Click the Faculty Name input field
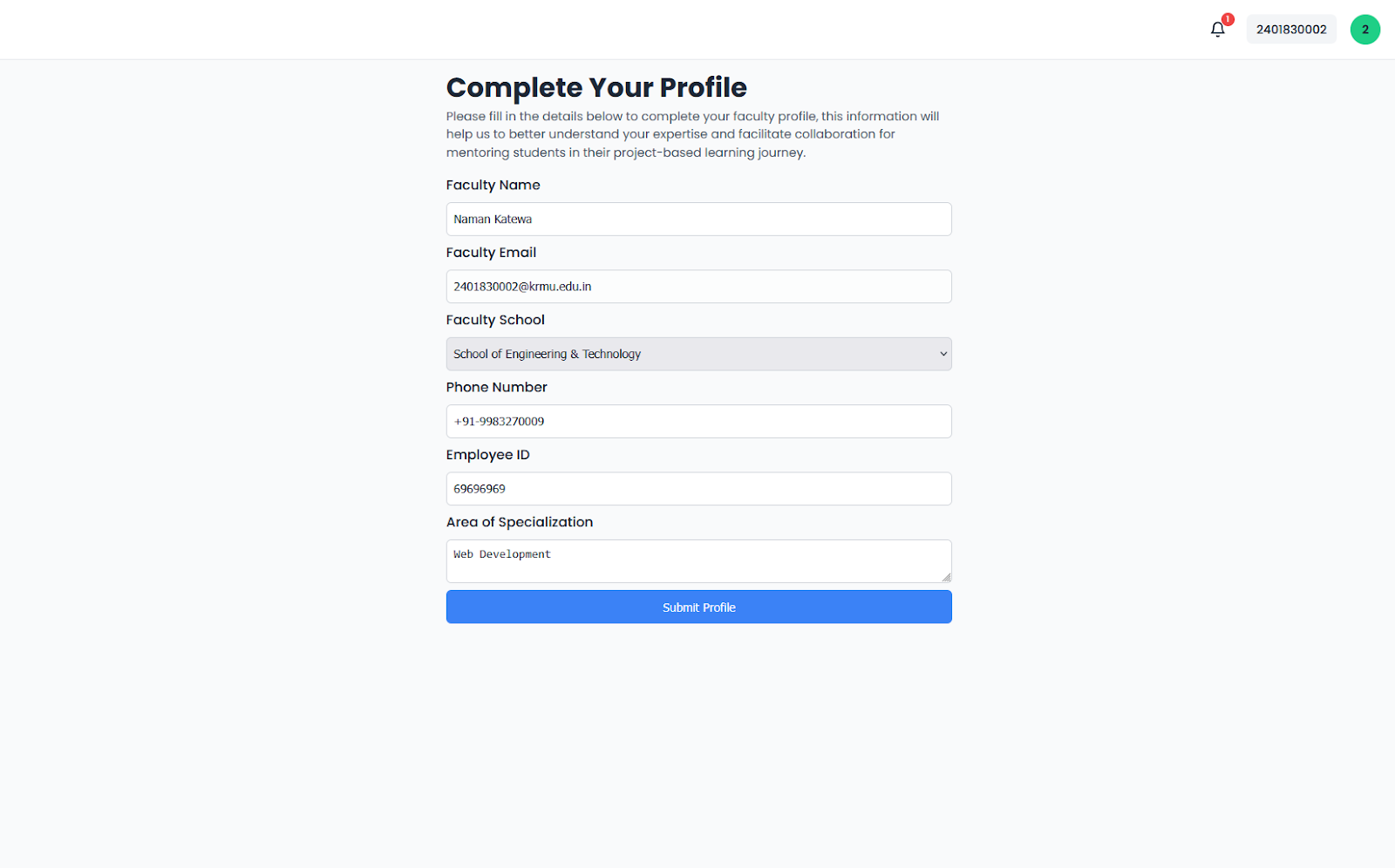Image resolution: width=1395 pixels, height=868 pixels. tap(698, 219)
